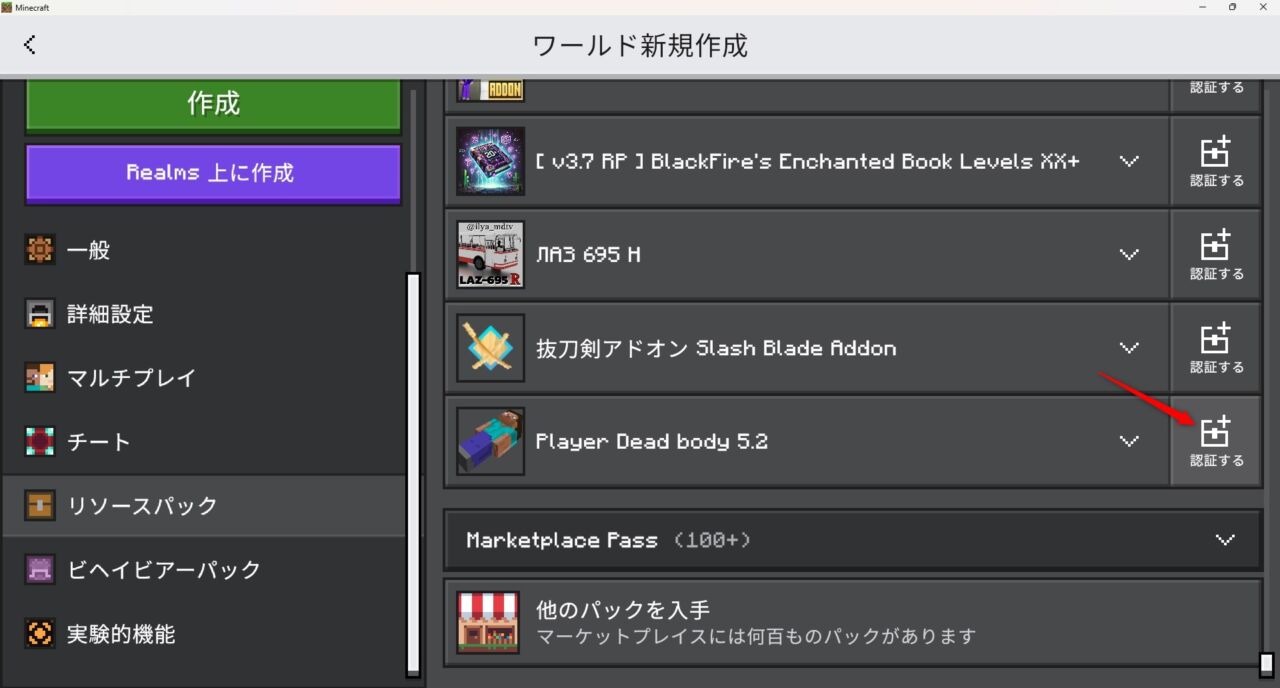The width and height of the screenshot is (1280, 688).
Task: Activate the Slash Blade Addon pack
Action: 1216,348
